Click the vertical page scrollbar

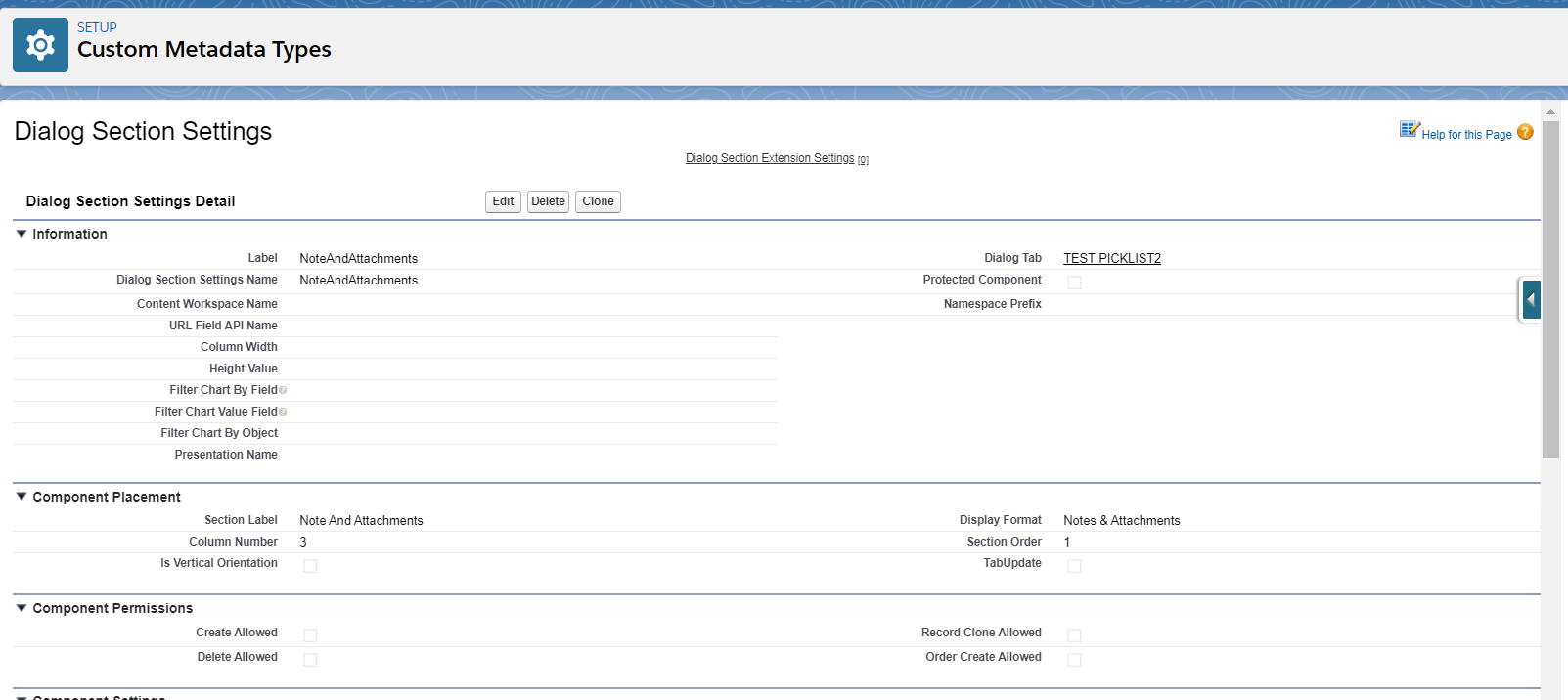tap(1550, 293)
